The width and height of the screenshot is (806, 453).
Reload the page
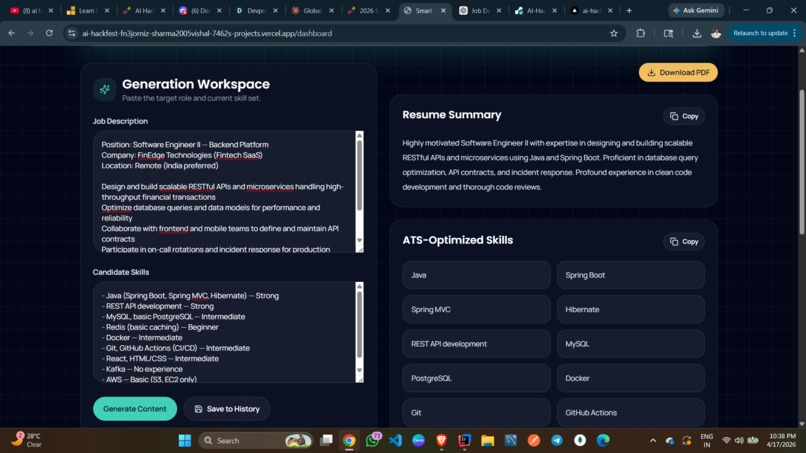tap(49, 33)
